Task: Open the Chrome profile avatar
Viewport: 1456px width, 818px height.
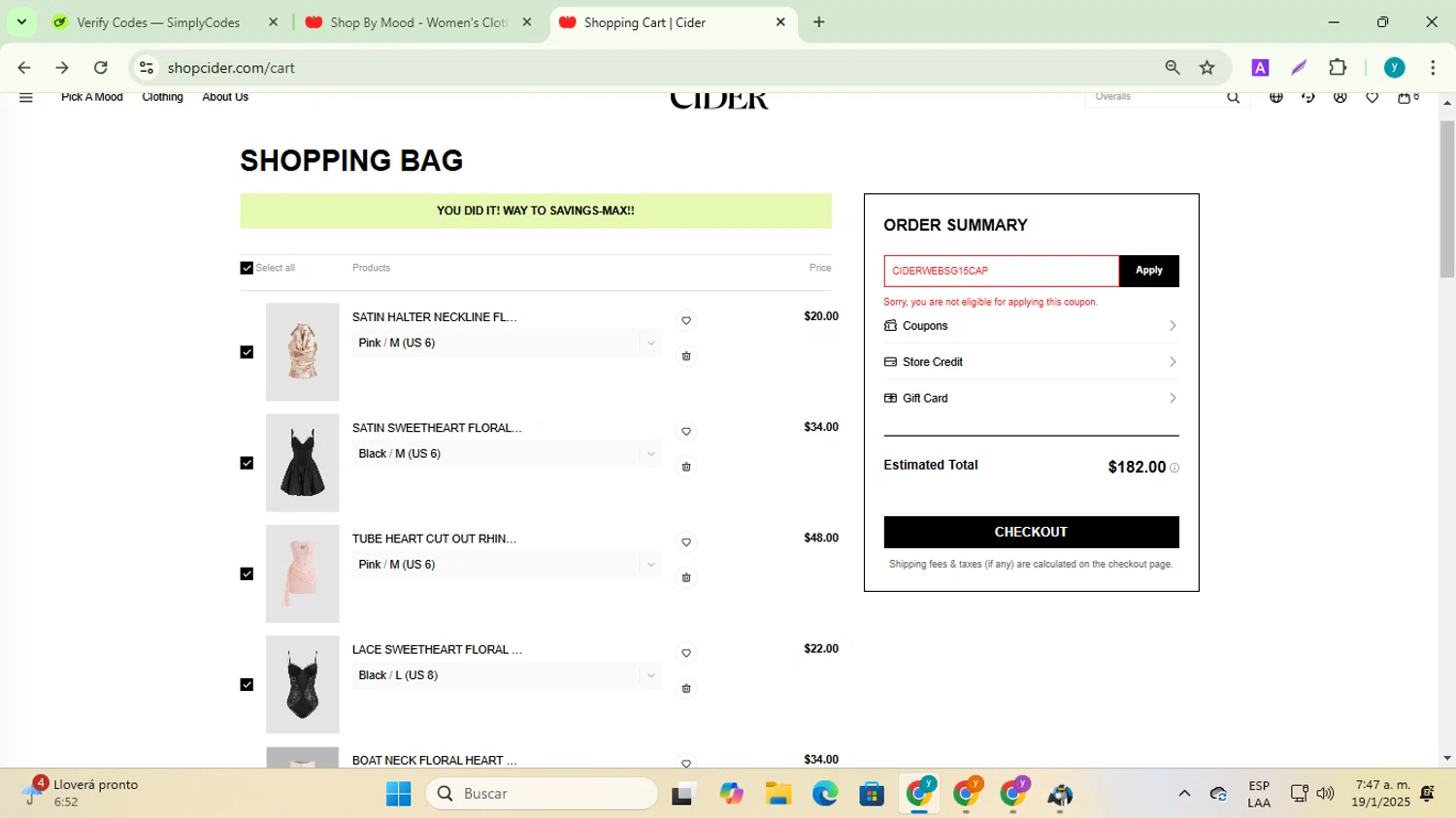Action: coord(1395,68)
